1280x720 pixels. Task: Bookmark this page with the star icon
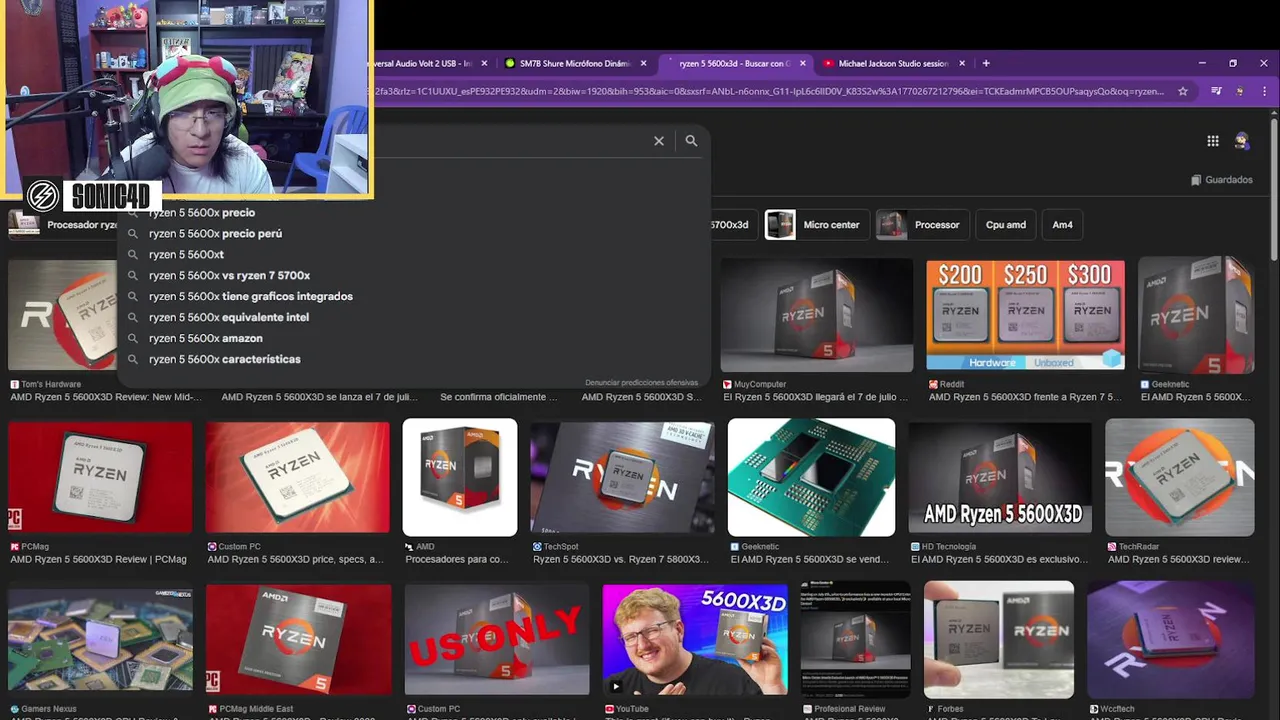tap(1183, 91)
